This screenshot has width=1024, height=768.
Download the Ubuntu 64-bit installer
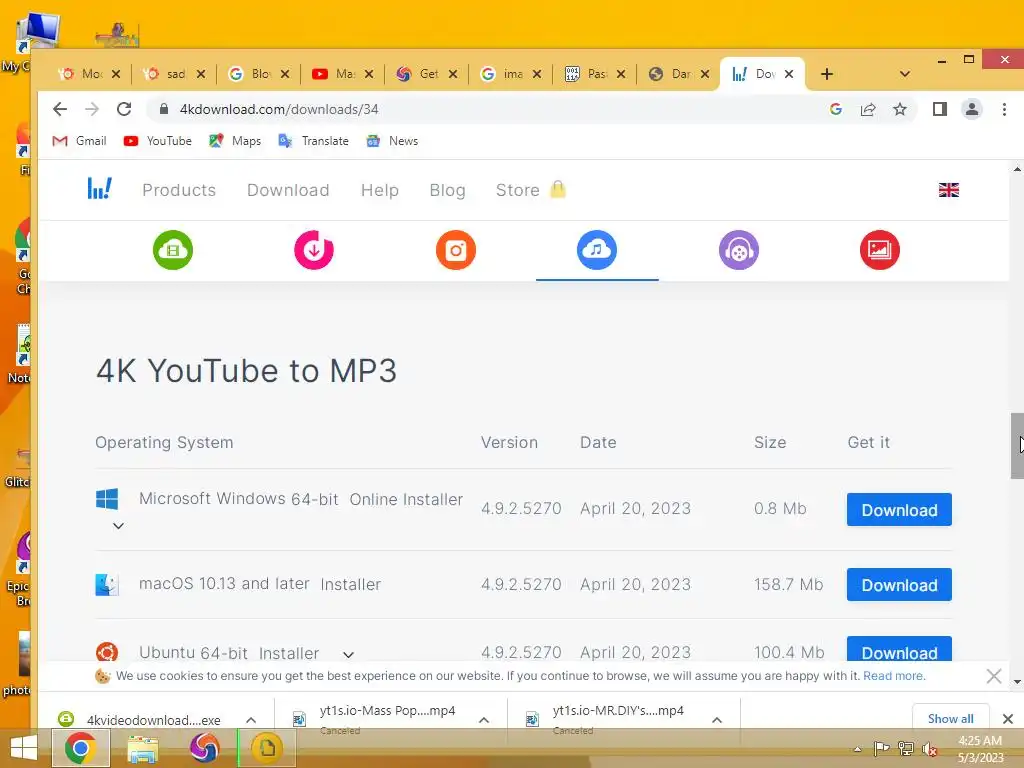(x=899, y=650)
